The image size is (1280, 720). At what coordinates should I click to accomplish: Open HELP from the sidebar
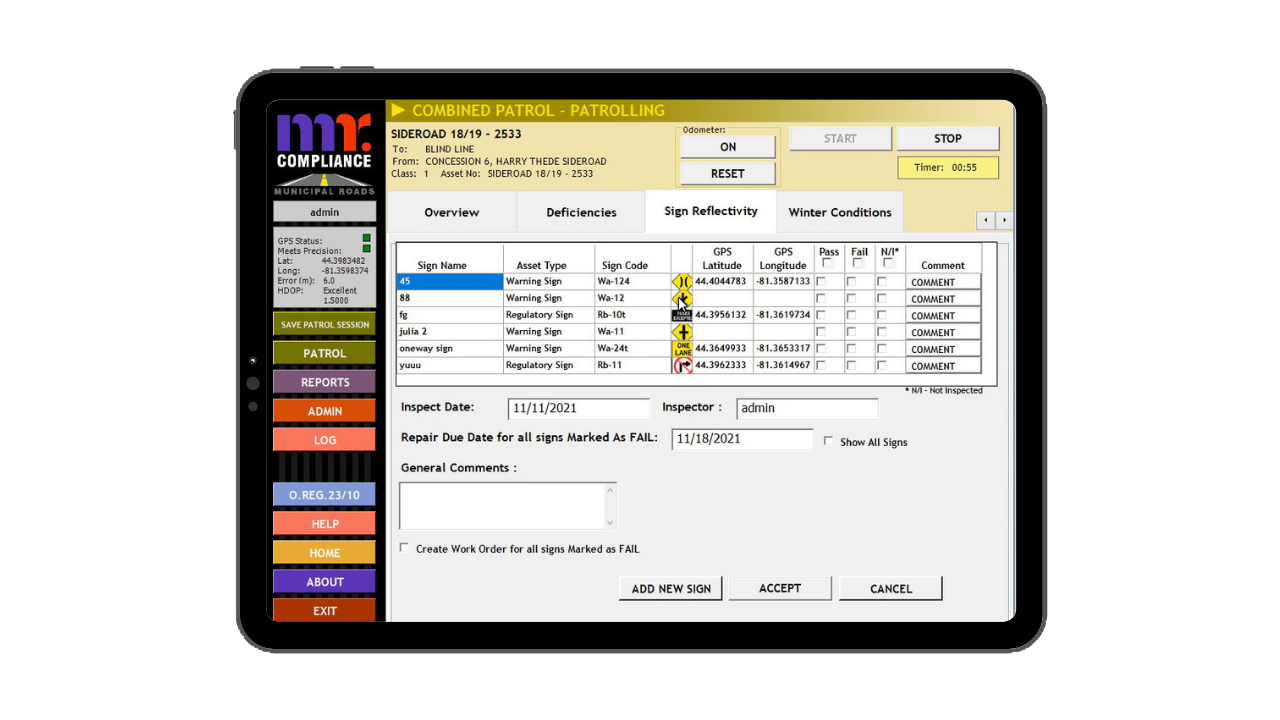click(324, 524)
